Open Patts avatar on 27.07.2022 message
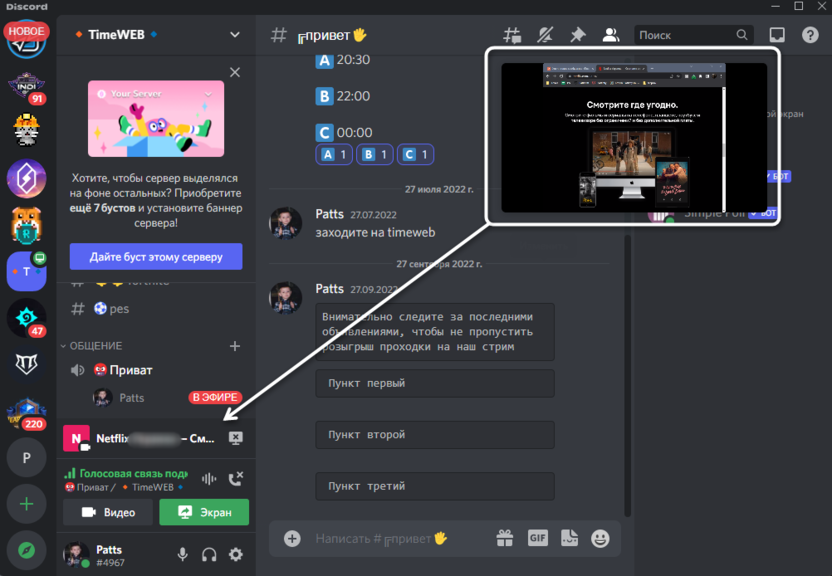 285,223
